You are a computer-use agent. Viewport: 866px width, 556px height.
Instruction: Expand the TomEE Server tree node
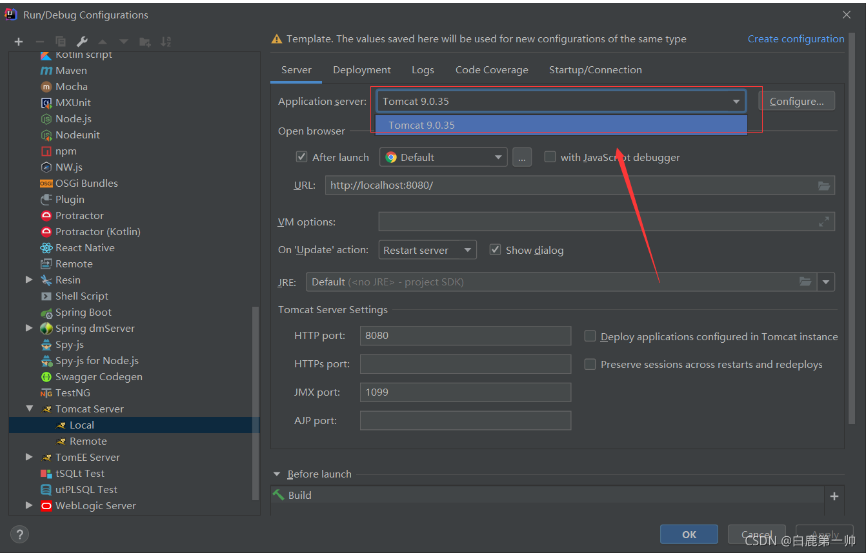coord(30,458)
